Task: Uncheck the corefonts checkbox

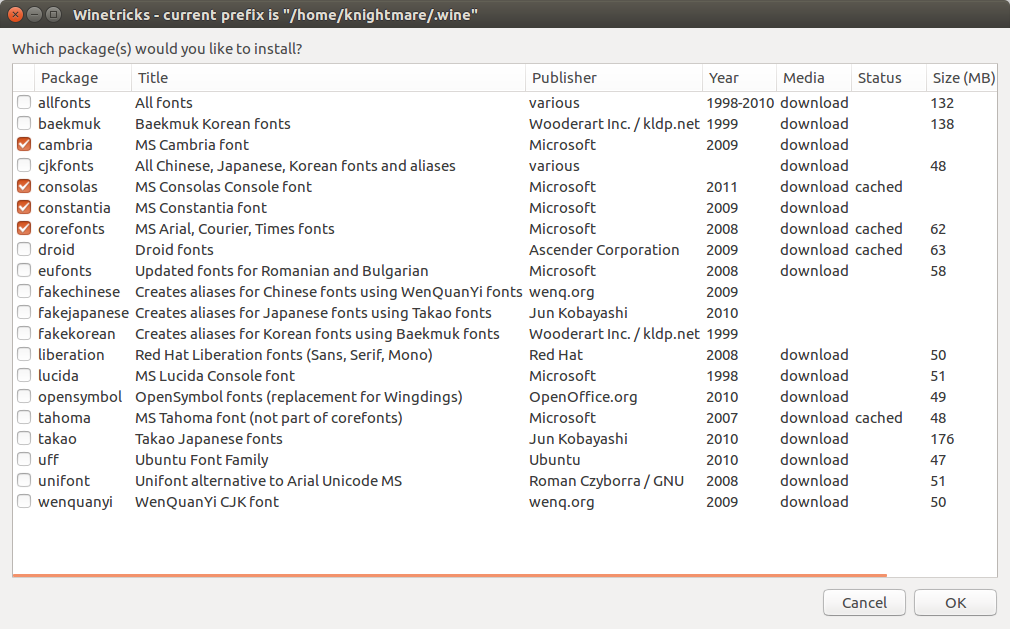Action: click(x=24, y=229)
